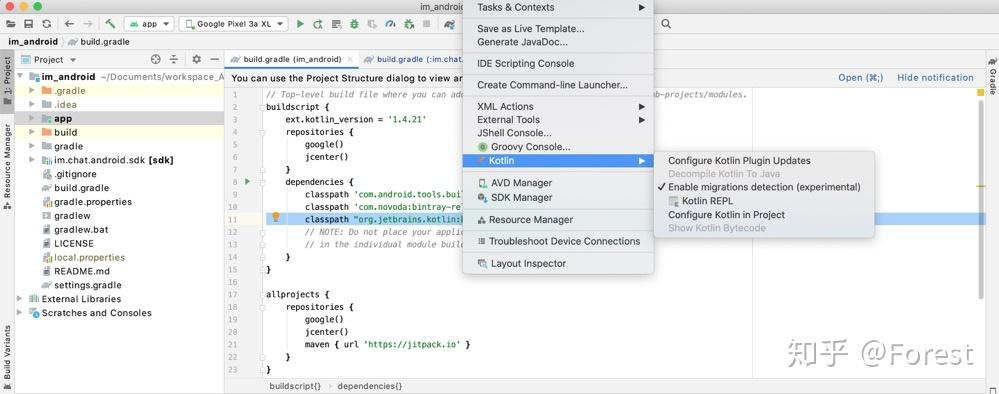Click the Sync project refresh icon

47,24
